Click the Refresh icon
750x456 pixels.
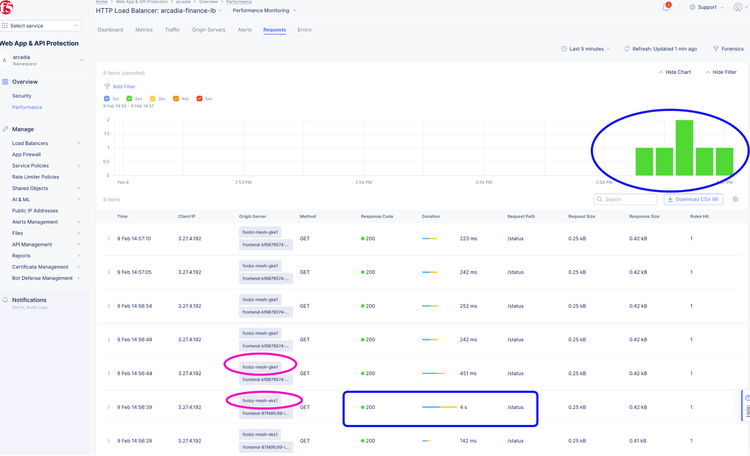(x=627, y=49)
